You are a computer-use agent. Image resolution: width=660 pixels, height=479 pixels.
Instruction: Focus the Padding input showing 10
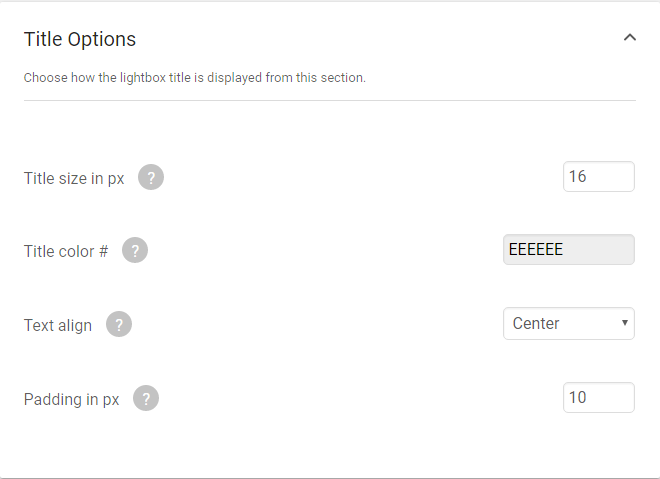(x=599, y=398)
